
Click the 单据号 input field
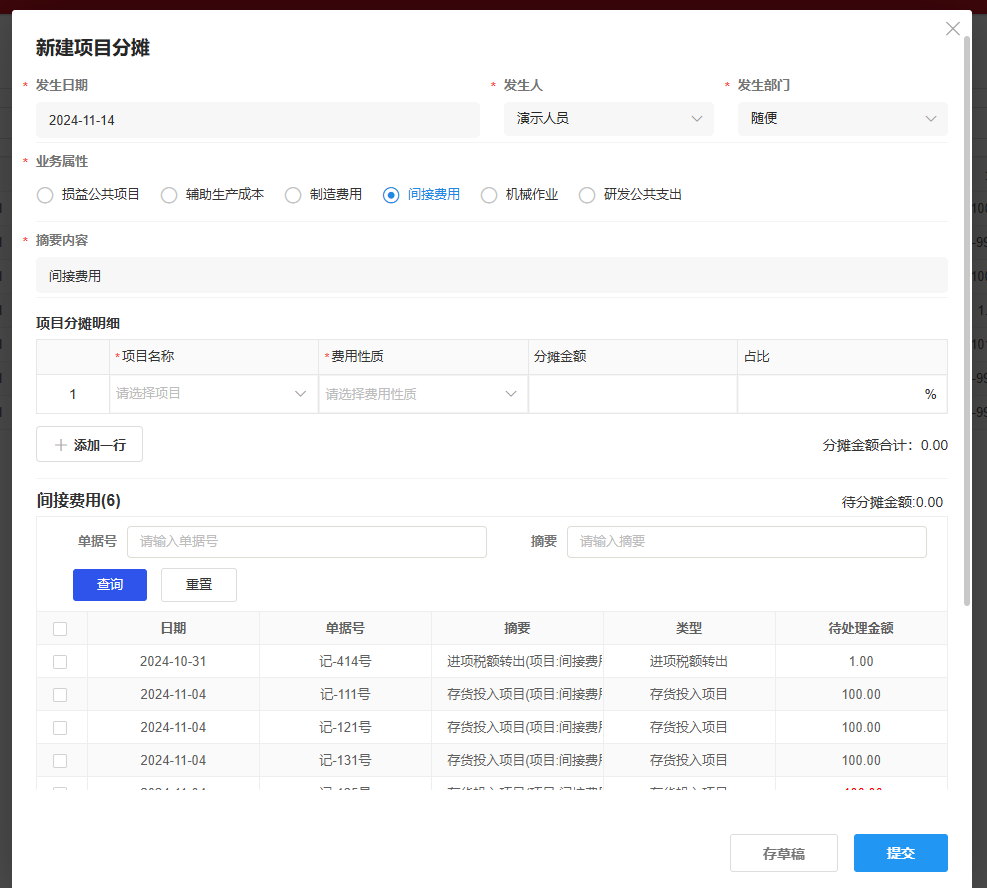point(306,541)
